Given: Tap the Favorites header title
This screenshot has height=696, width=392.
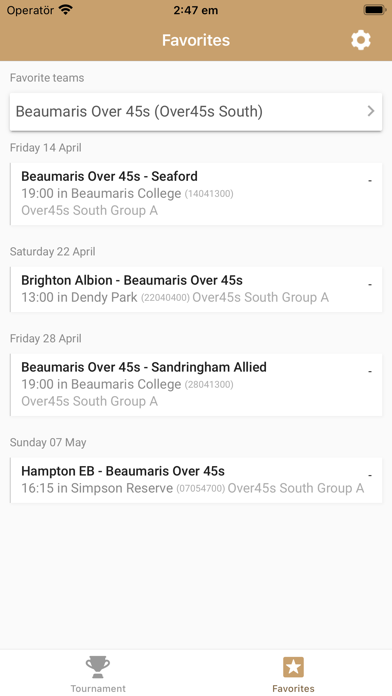Looking at the screenshot, I should coord(196,40).
